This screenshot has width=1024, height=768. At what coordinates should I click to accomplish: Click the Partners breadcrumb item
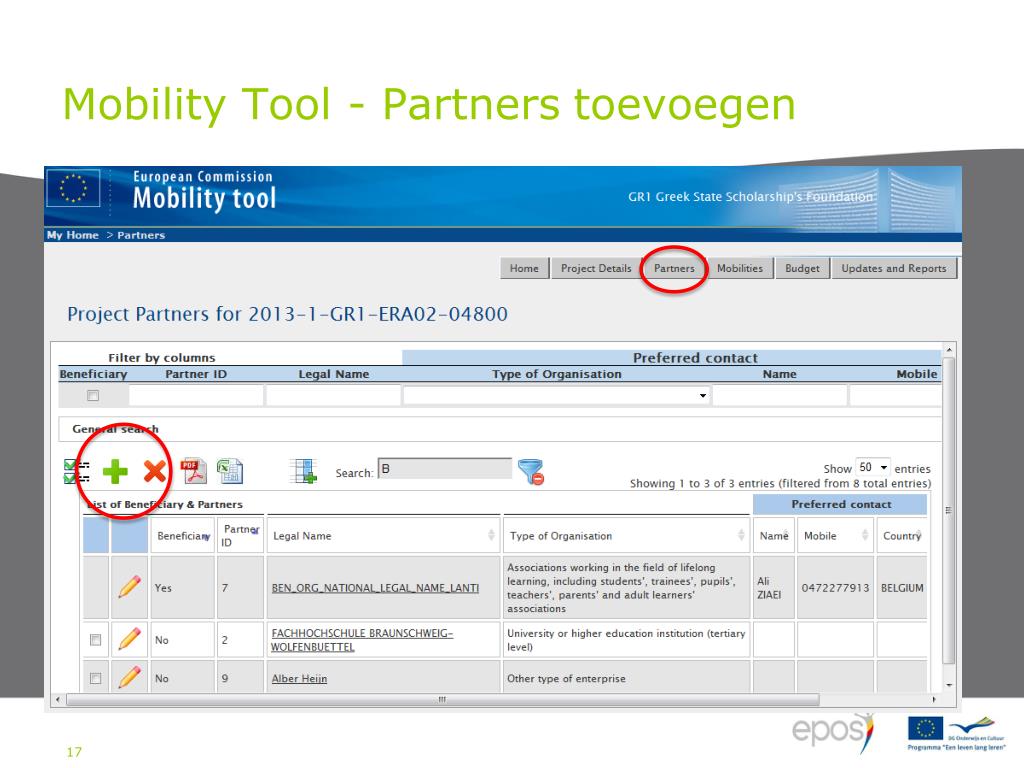[x=141, y=235]
